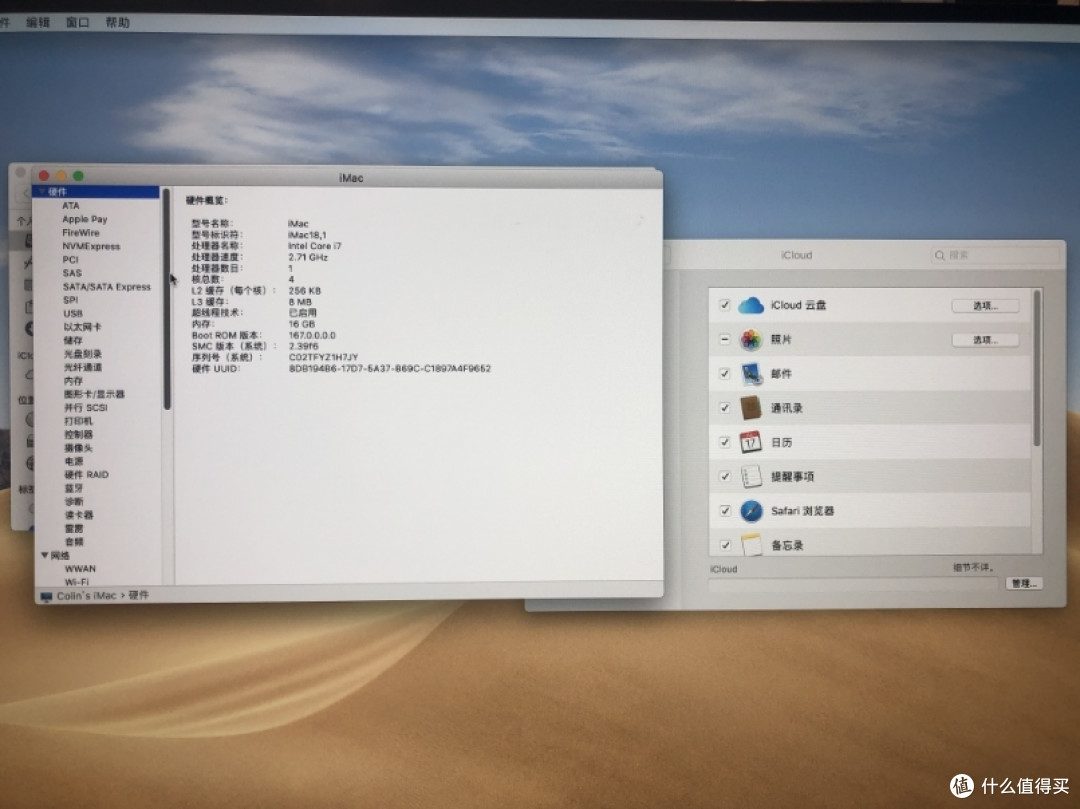The width and height of the screenshot is (1080, 809).
Task: Select 图形卡/显示器 in the sidebar
Action: pos(94,394)
